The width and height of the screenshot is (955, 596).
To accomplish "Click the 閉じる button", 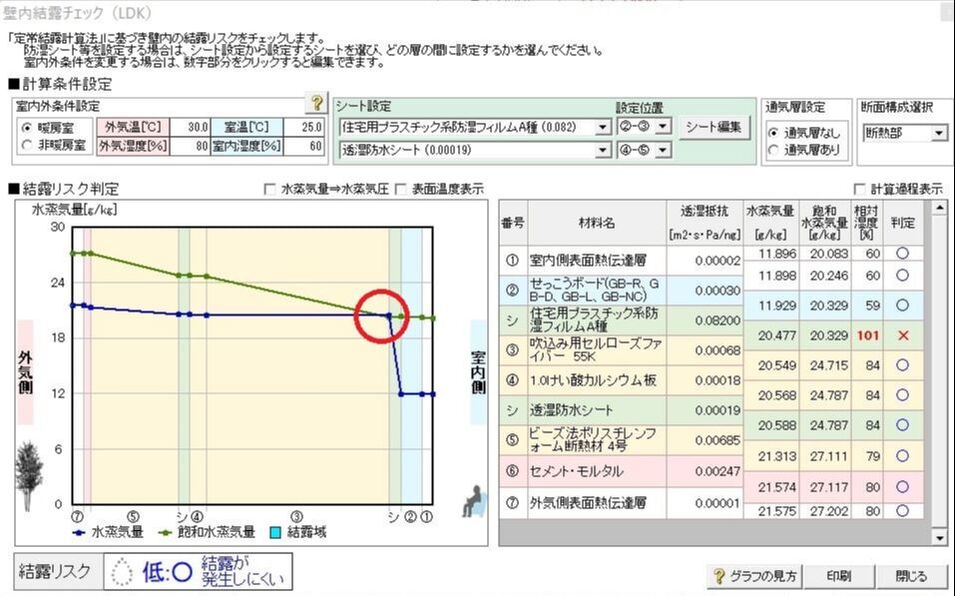I will 911,576.
